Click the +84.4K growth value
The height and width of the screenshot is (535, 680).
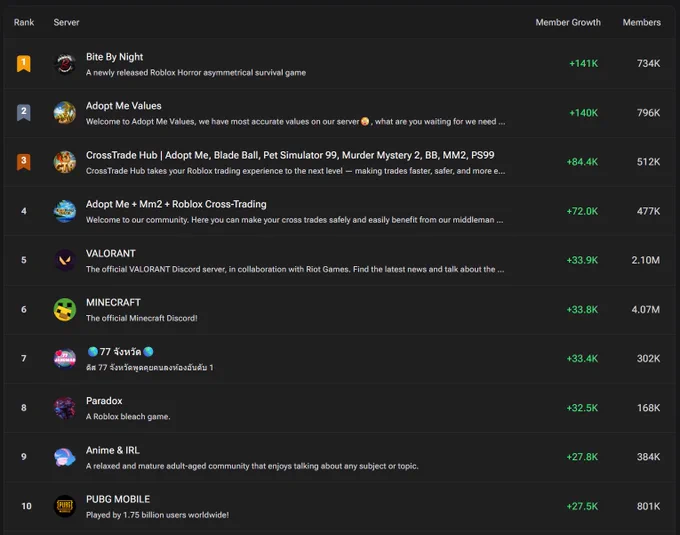coord(582,162)
